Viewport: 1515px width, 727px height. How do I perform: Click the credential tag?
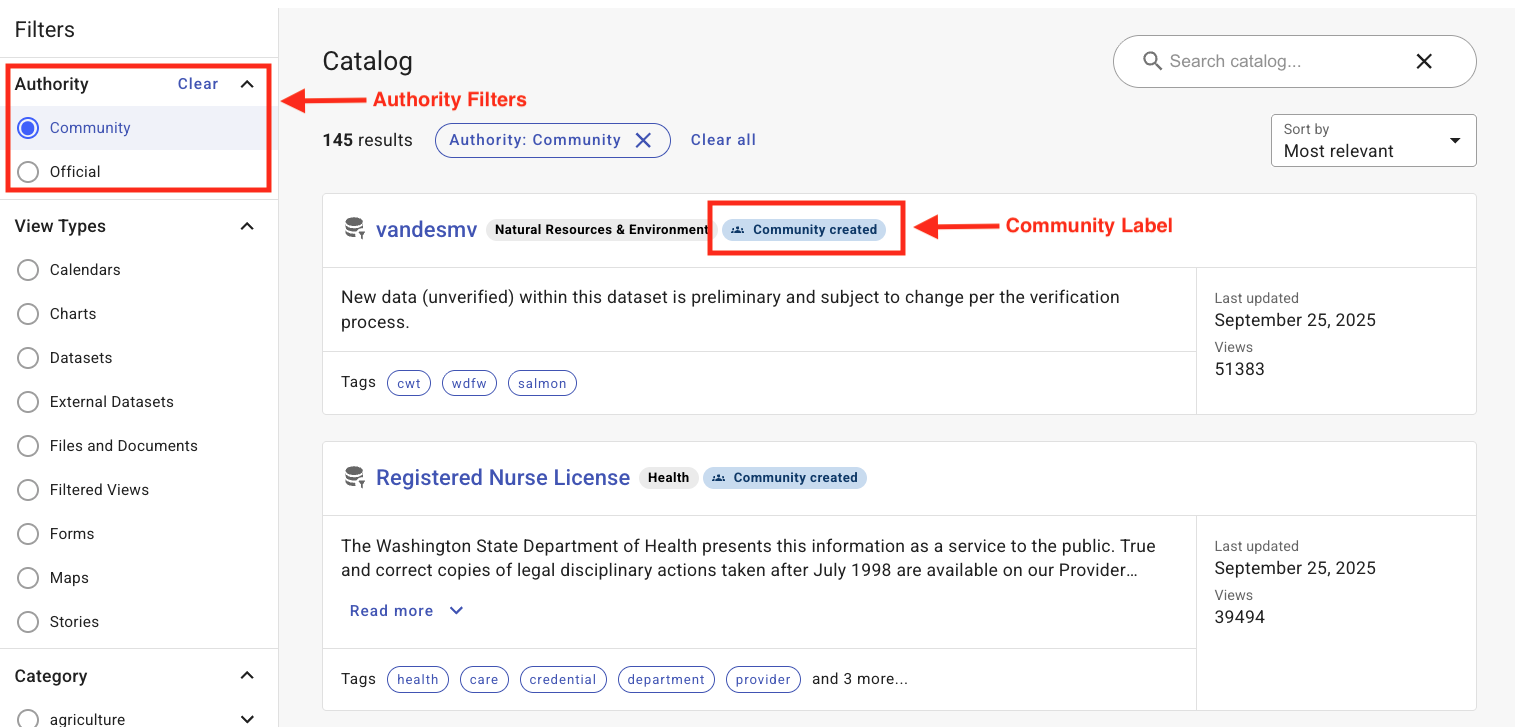tap(563, 679)
